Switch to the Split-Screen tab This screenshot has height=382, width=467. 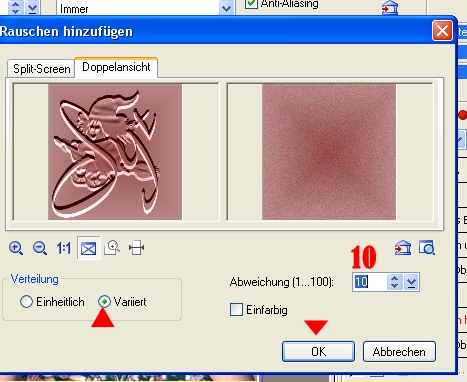(x=41, y=69)
